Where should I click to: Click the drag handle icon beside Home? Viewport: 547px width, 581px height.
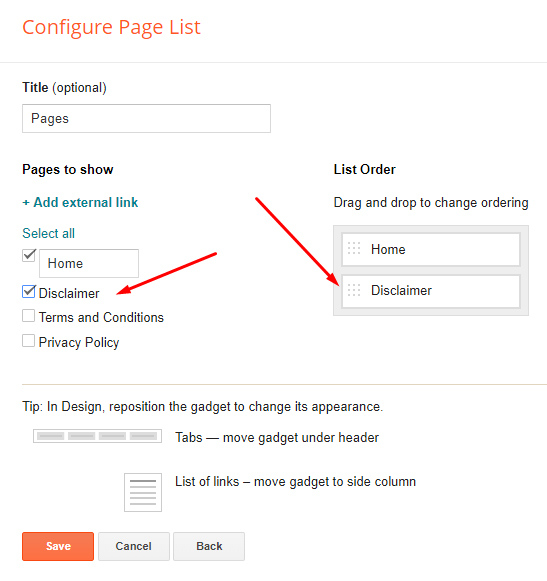pos(354,248)
